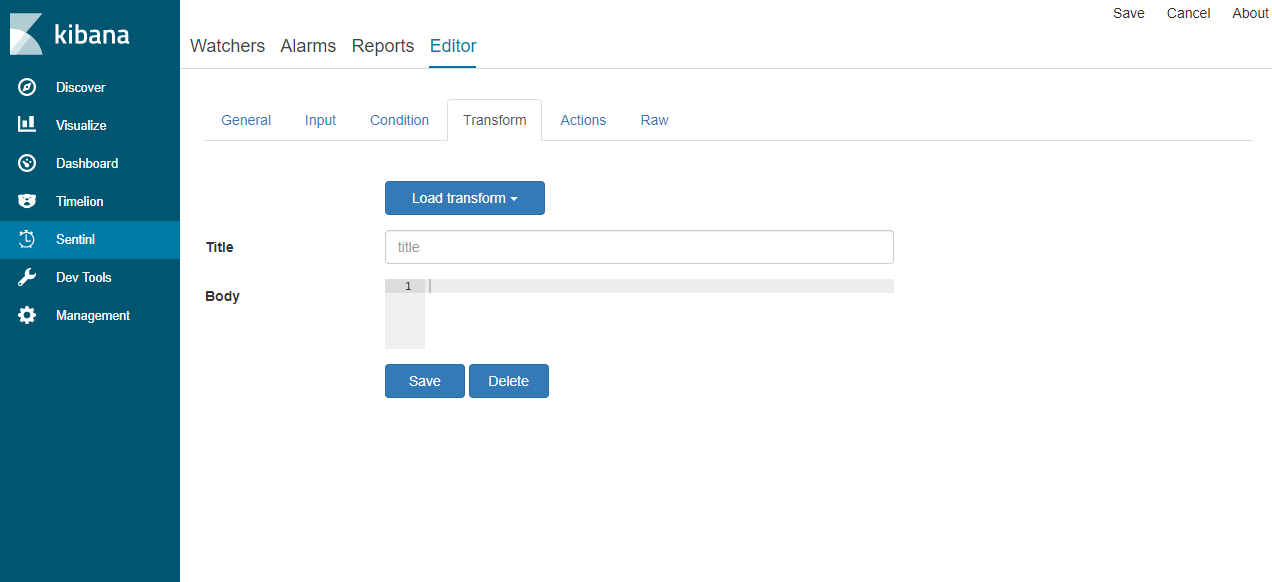Screen dimensions: 1272x582
Task: Click the Visualize label in sidebar
Action: tap(81, 125)
